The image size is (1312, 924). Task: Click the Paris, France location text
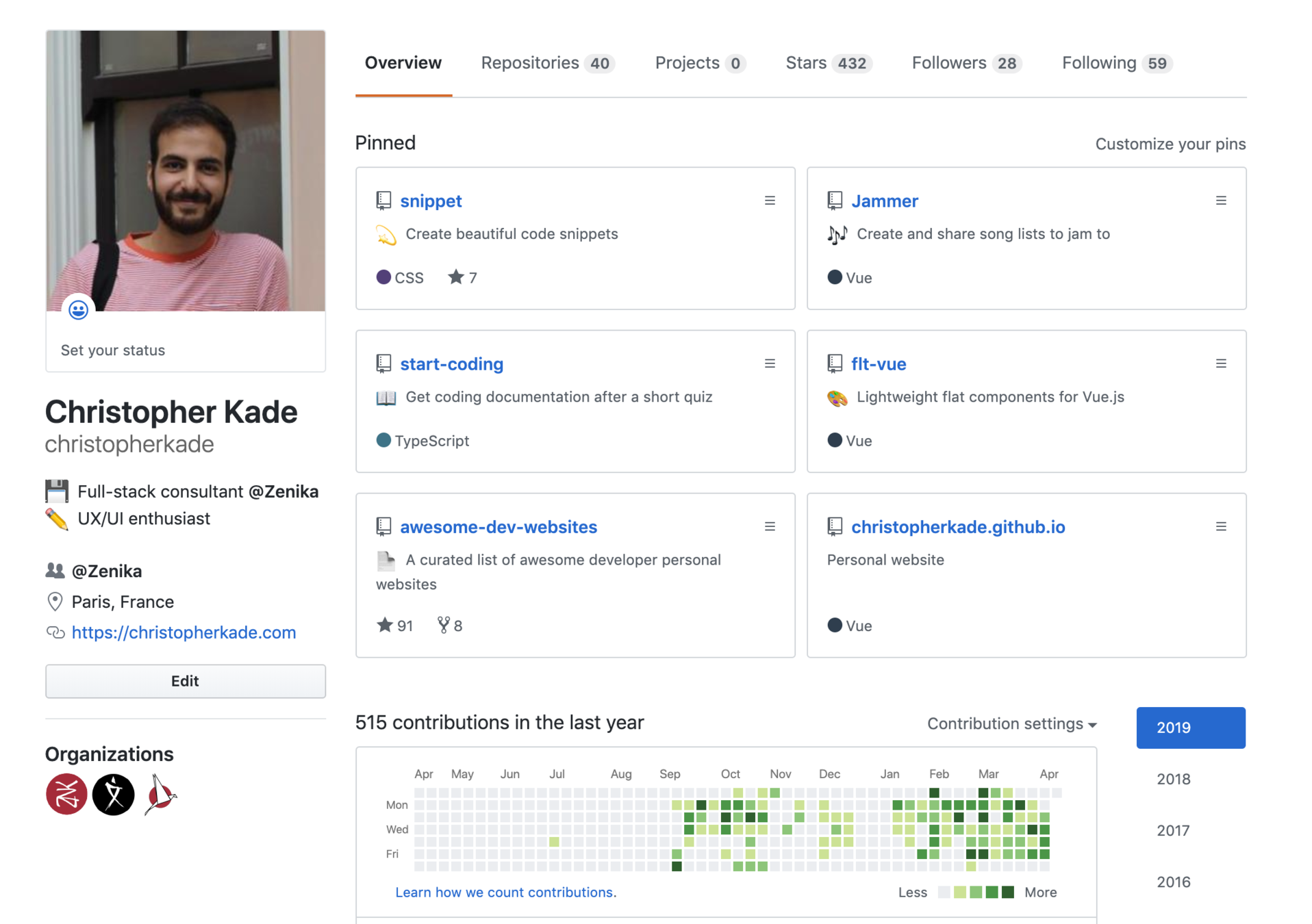[123, 602]
